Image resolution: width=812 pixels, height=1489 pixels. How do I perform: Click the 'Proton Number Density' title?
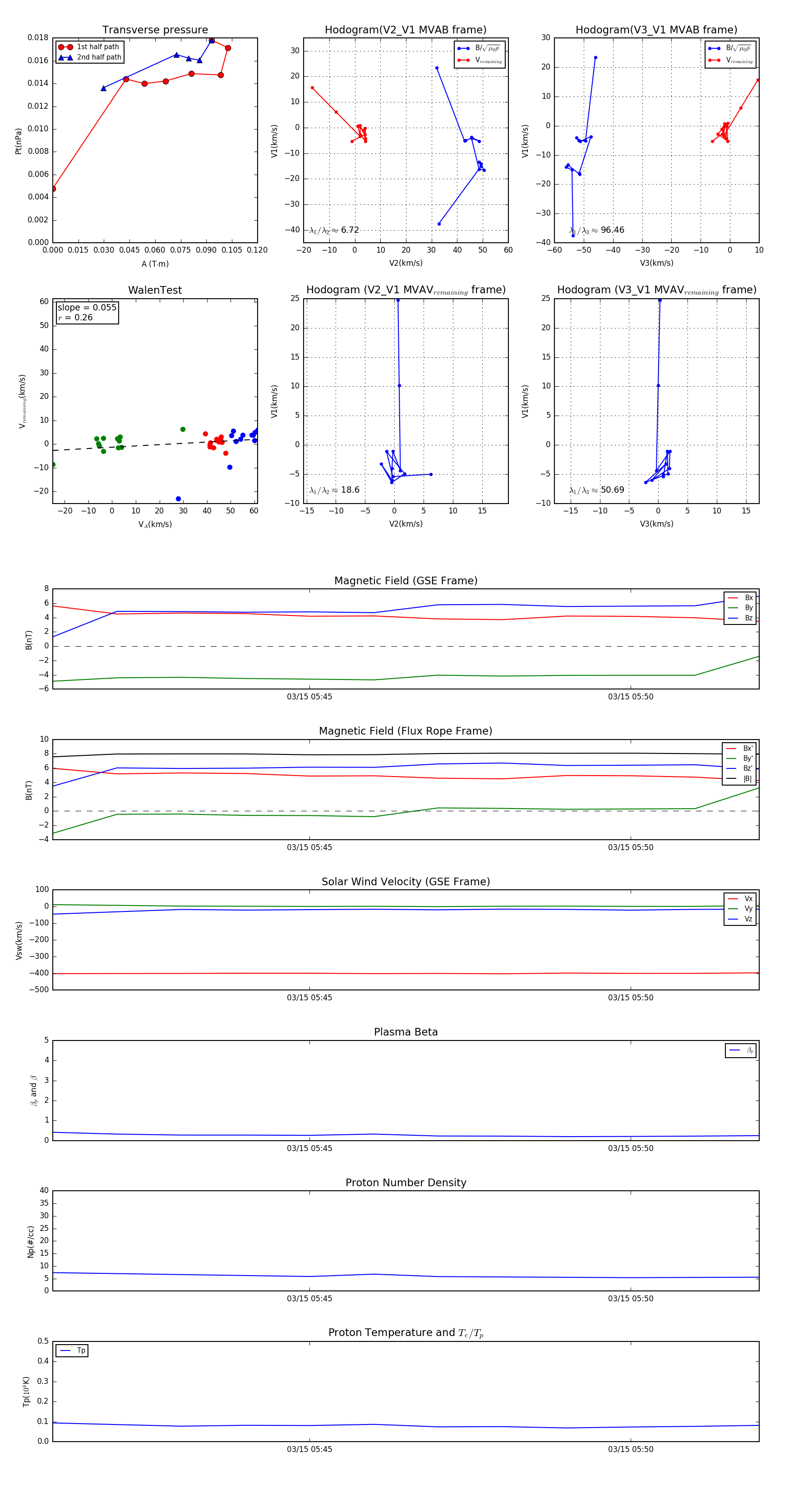tap(406, 1183)
